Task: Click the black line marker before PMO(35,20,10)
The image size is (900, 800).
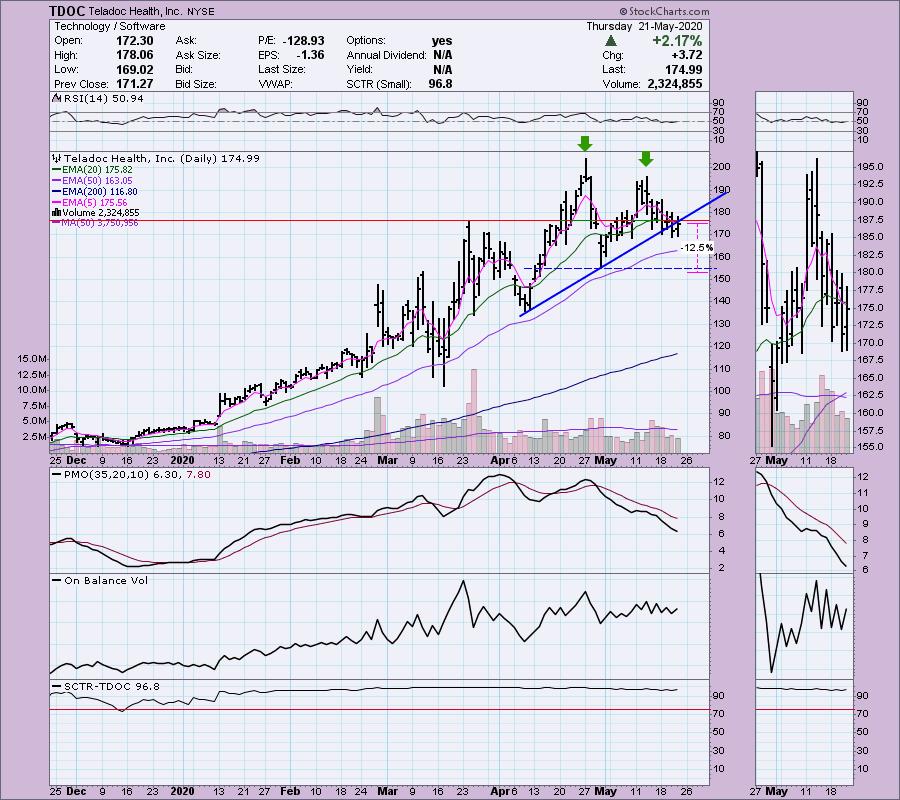Action: (x=56, y=475)
